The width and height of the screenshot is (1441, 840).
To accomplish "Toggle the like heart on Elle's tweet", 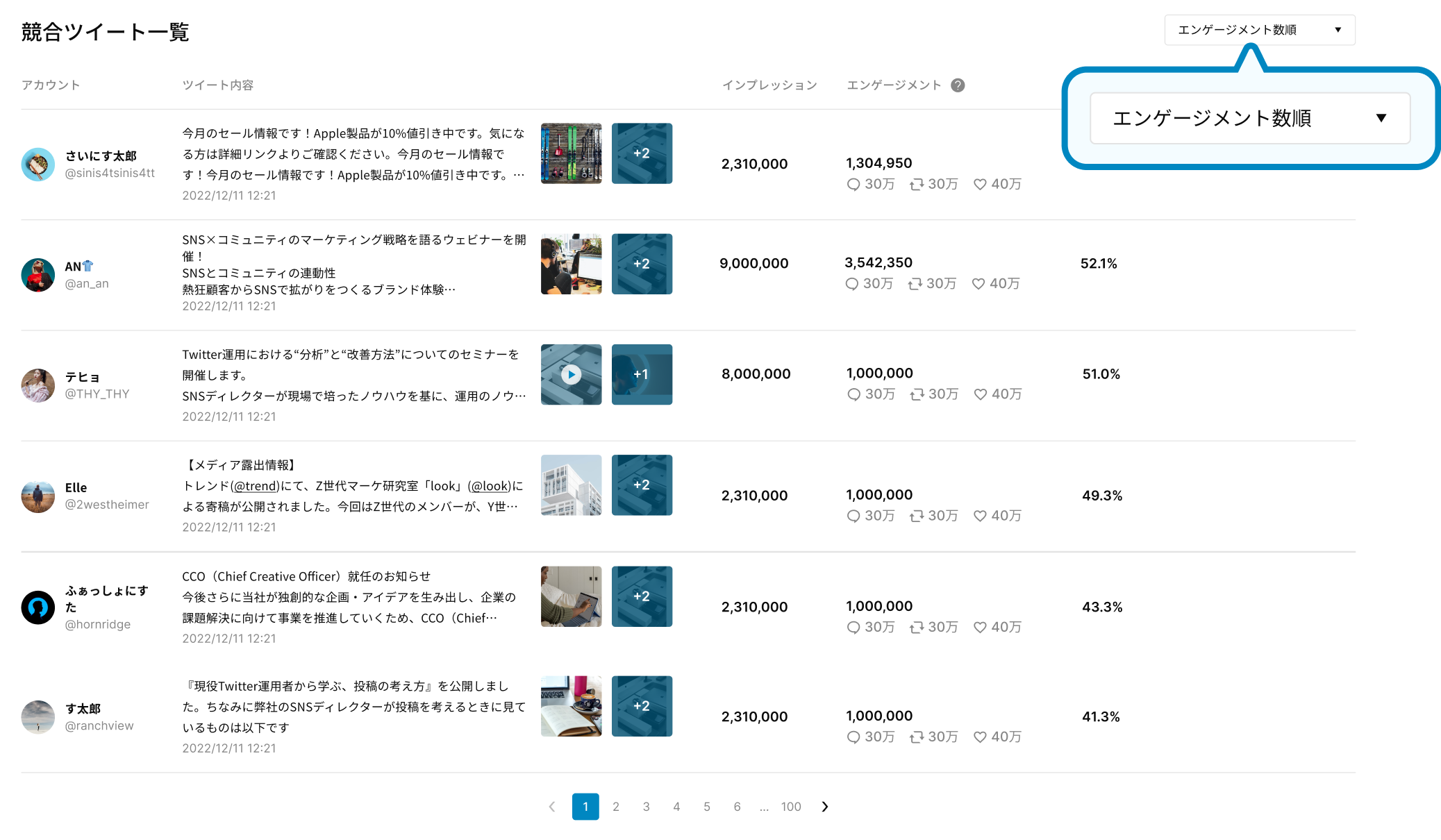I will (x=980, y=516).
